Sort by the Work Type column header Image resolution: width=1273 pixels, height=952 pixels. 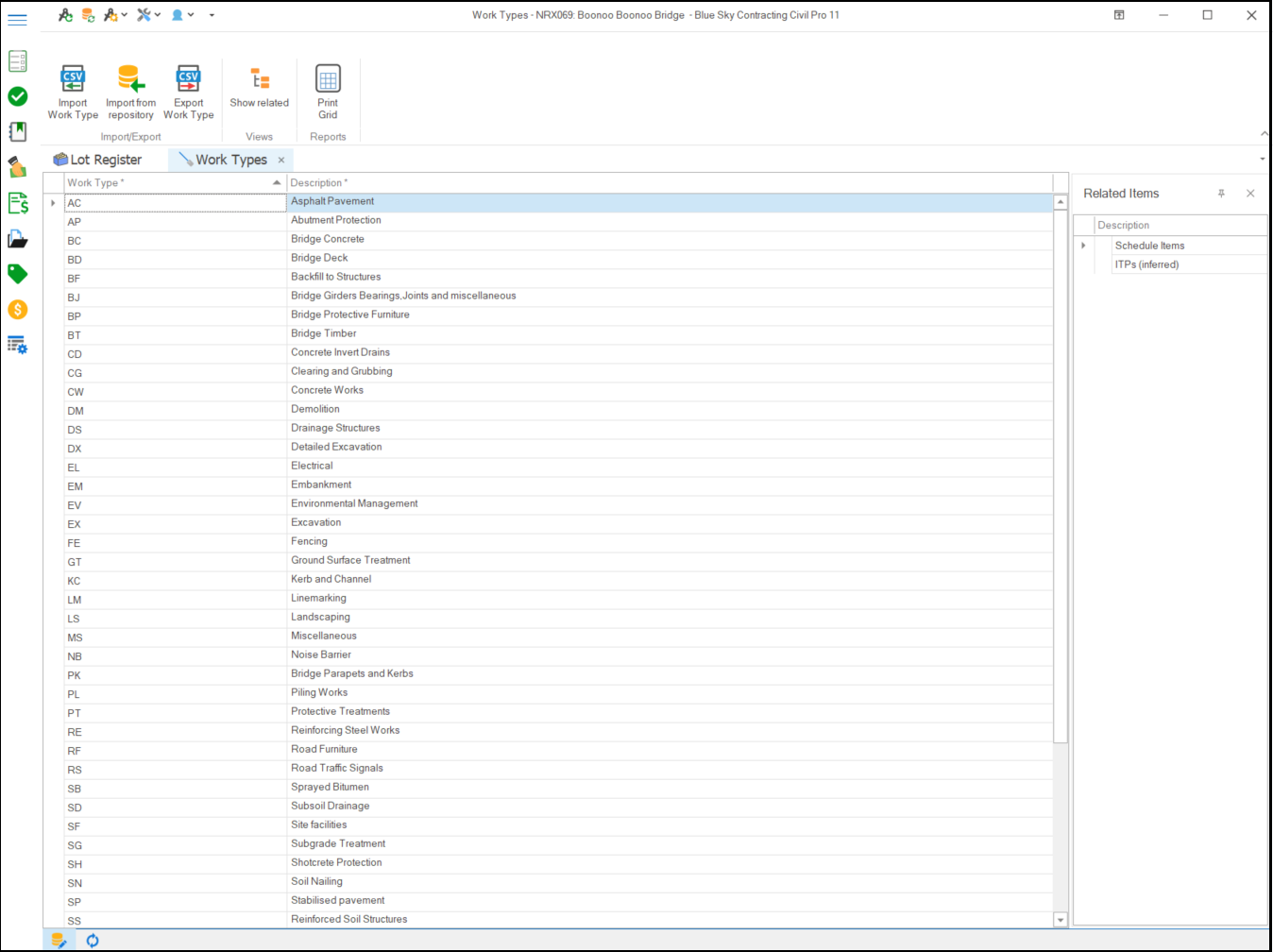click(170, 183)
